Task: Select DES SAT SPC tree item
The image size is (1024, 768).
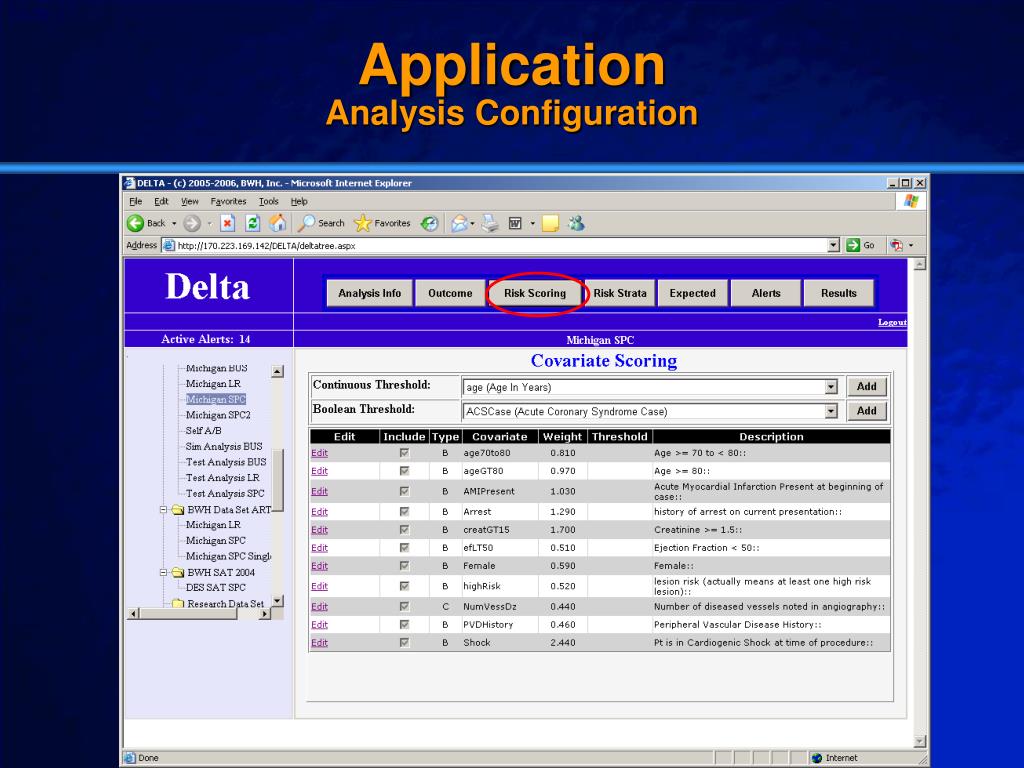Action: tap(216, 588)
